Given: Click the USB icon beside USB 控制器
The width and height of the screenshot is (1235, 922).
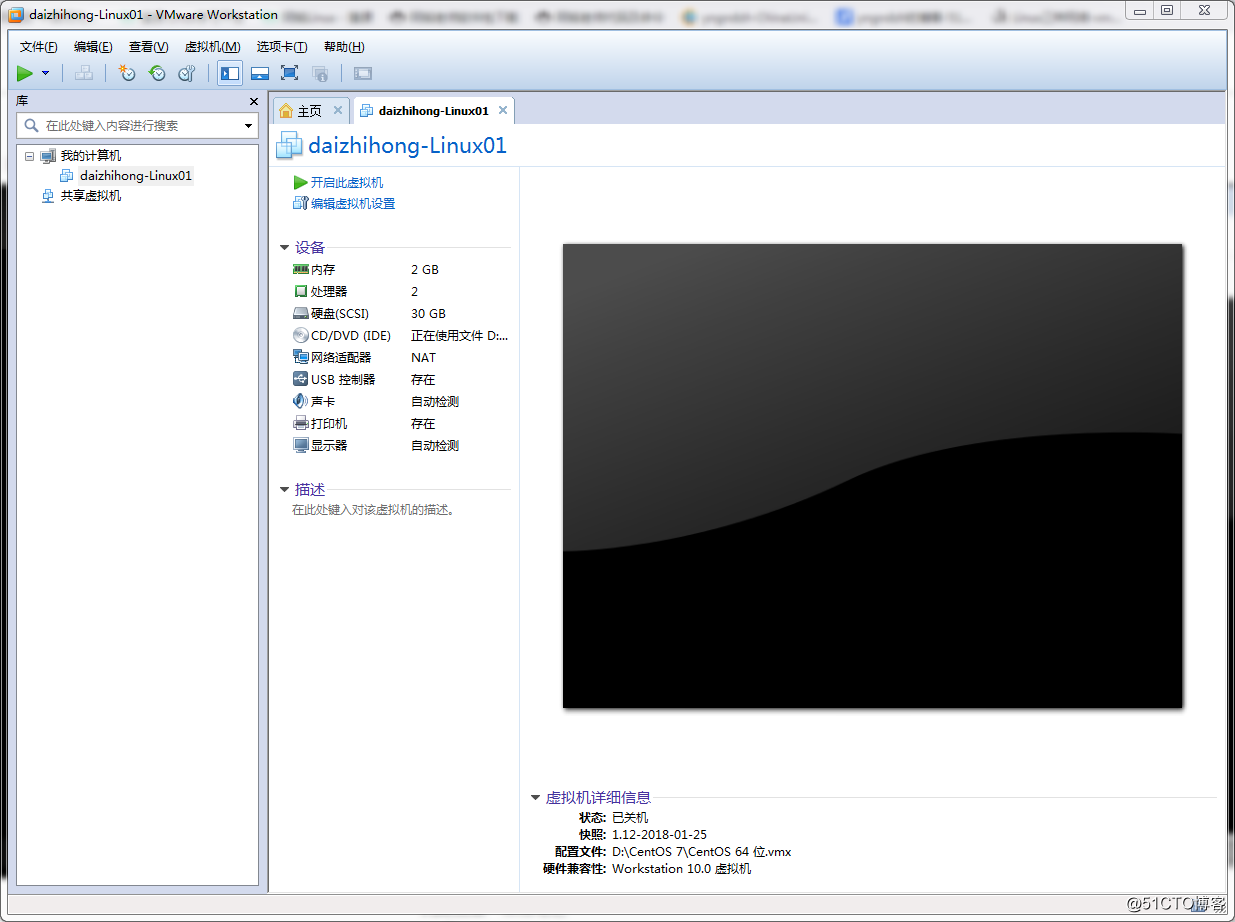Looking at the screenshot, I should coord(301,379).
